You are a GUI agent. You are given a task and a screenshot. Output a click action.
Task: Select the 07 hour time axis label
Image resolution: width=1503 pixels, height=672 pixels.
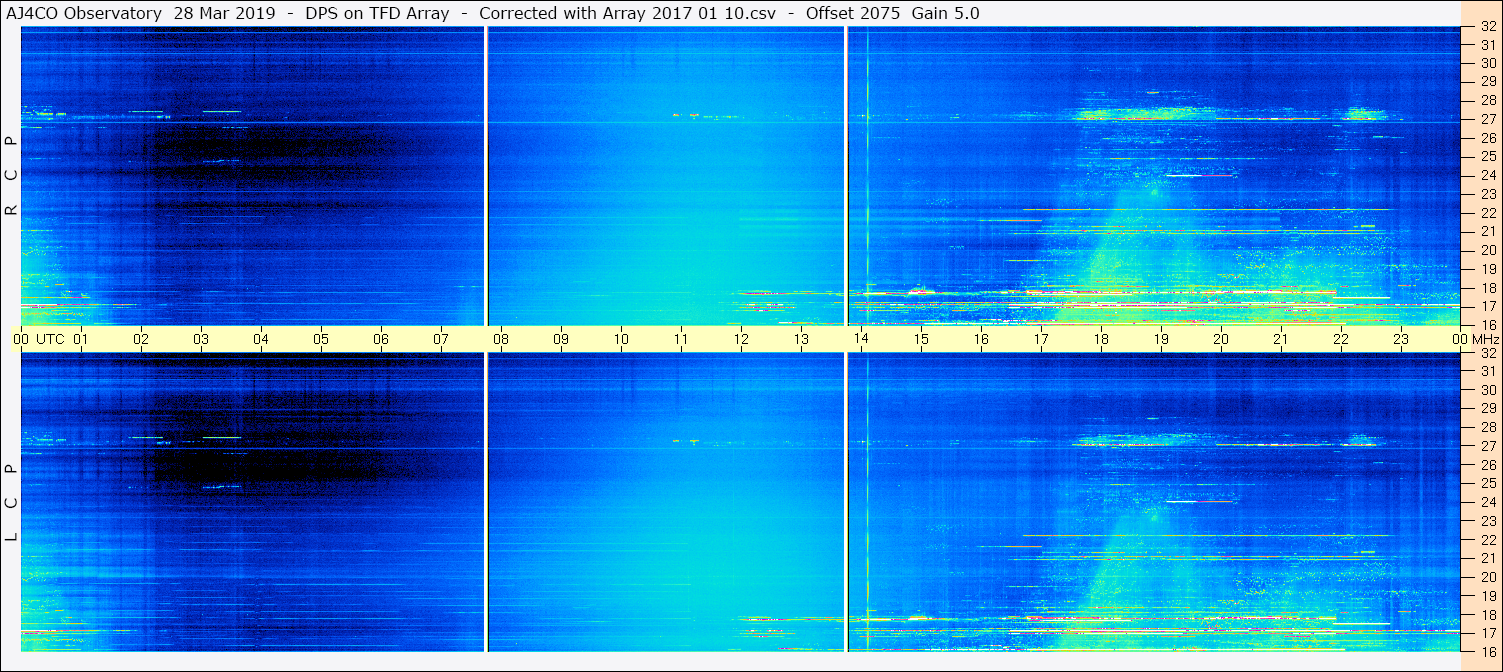click(x=441, y=339)
